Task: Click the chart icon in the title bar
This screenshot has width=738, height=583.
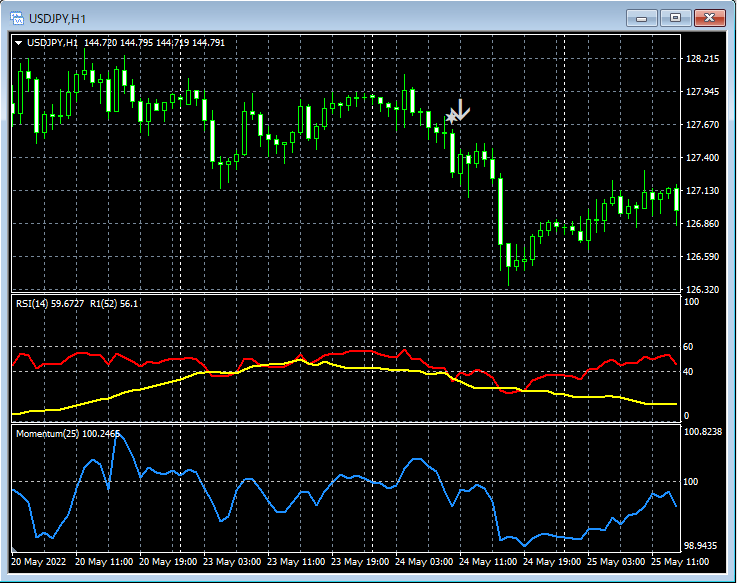Action: click(16, 18)
